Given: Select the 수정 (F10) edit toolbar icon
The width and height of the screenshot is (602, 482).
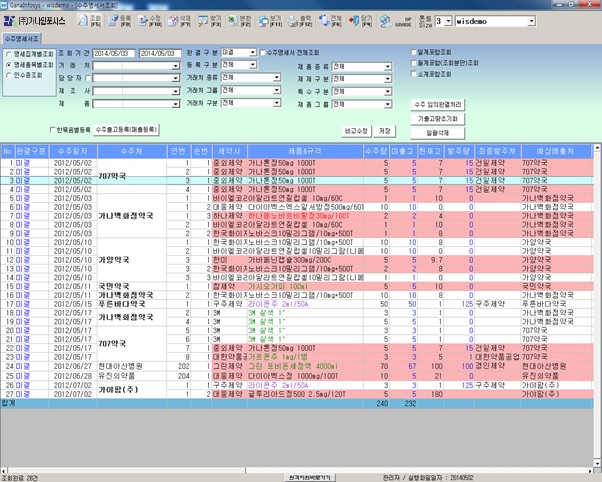Looking at the screenshot, I should [x=149, y=21].
